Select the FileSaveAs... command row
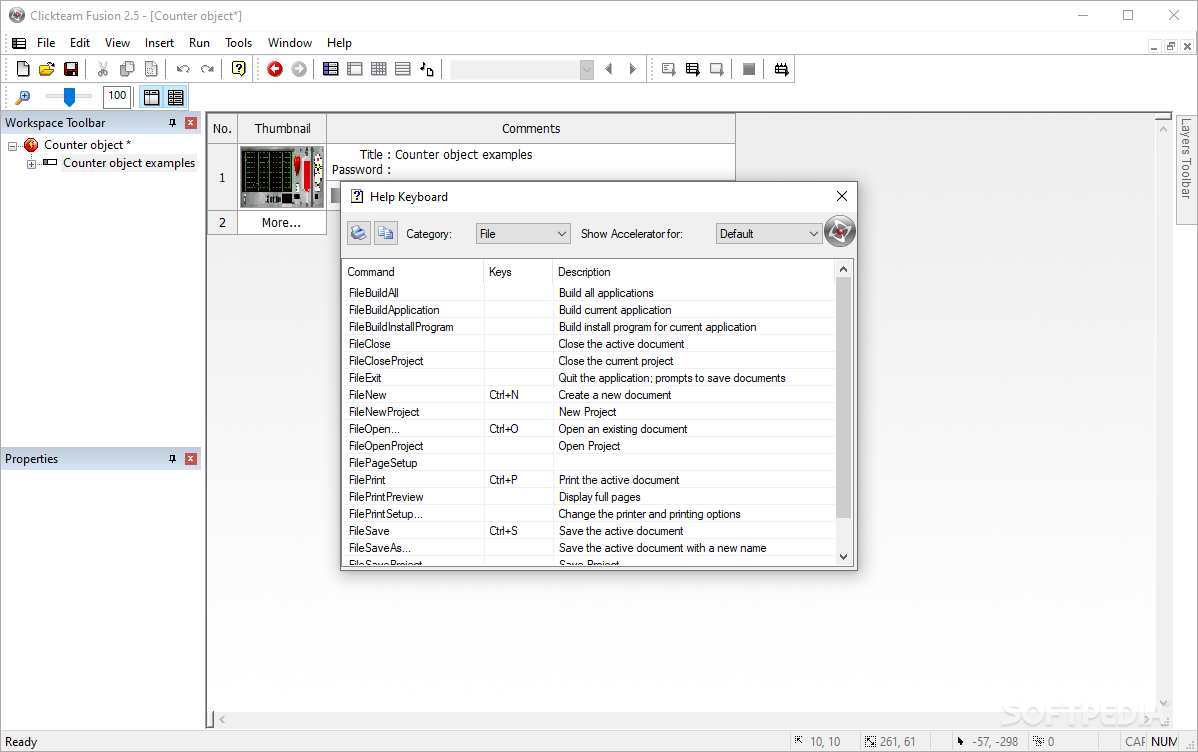Screen dimensions: 1198x752 point(588,548)
